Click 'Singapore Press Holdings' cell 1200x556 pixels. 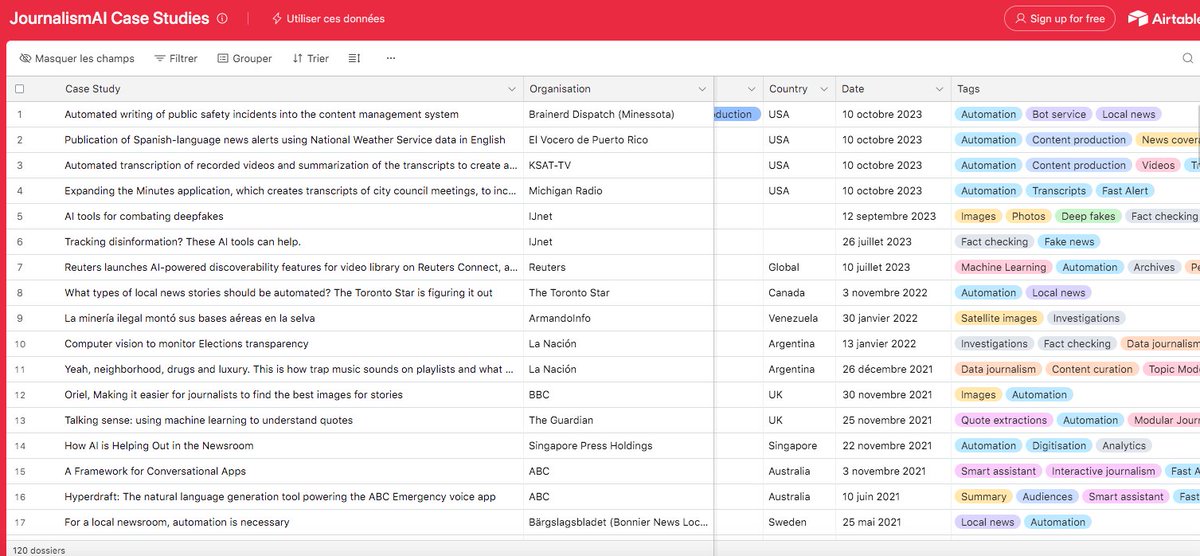click(619, 446)
